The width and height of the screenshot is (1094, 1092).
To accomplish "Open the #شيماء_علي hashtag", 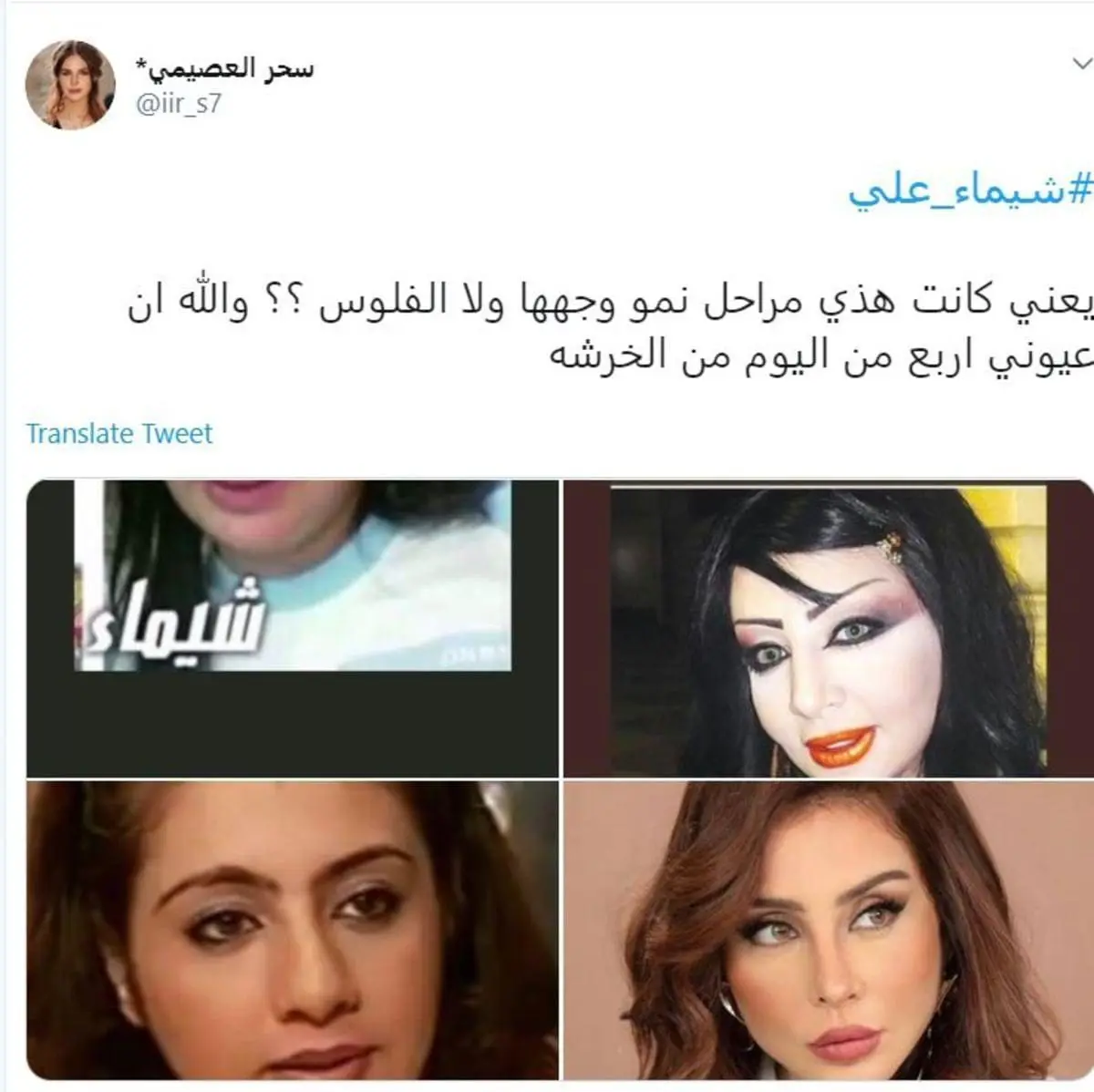I will tap(971, 190).
